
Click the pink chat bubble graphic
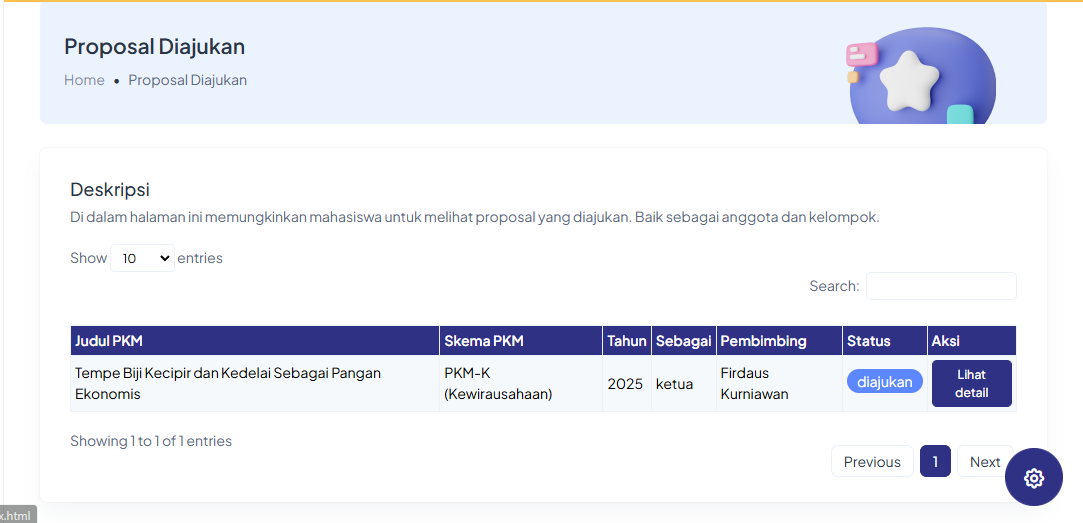coord(861,54)
